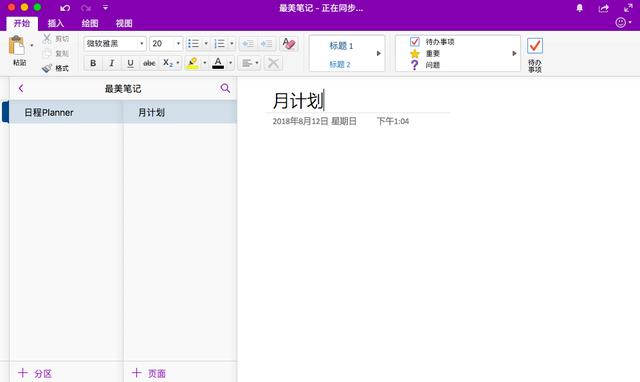Click the 月计划 page title field

tap(298, 101)
